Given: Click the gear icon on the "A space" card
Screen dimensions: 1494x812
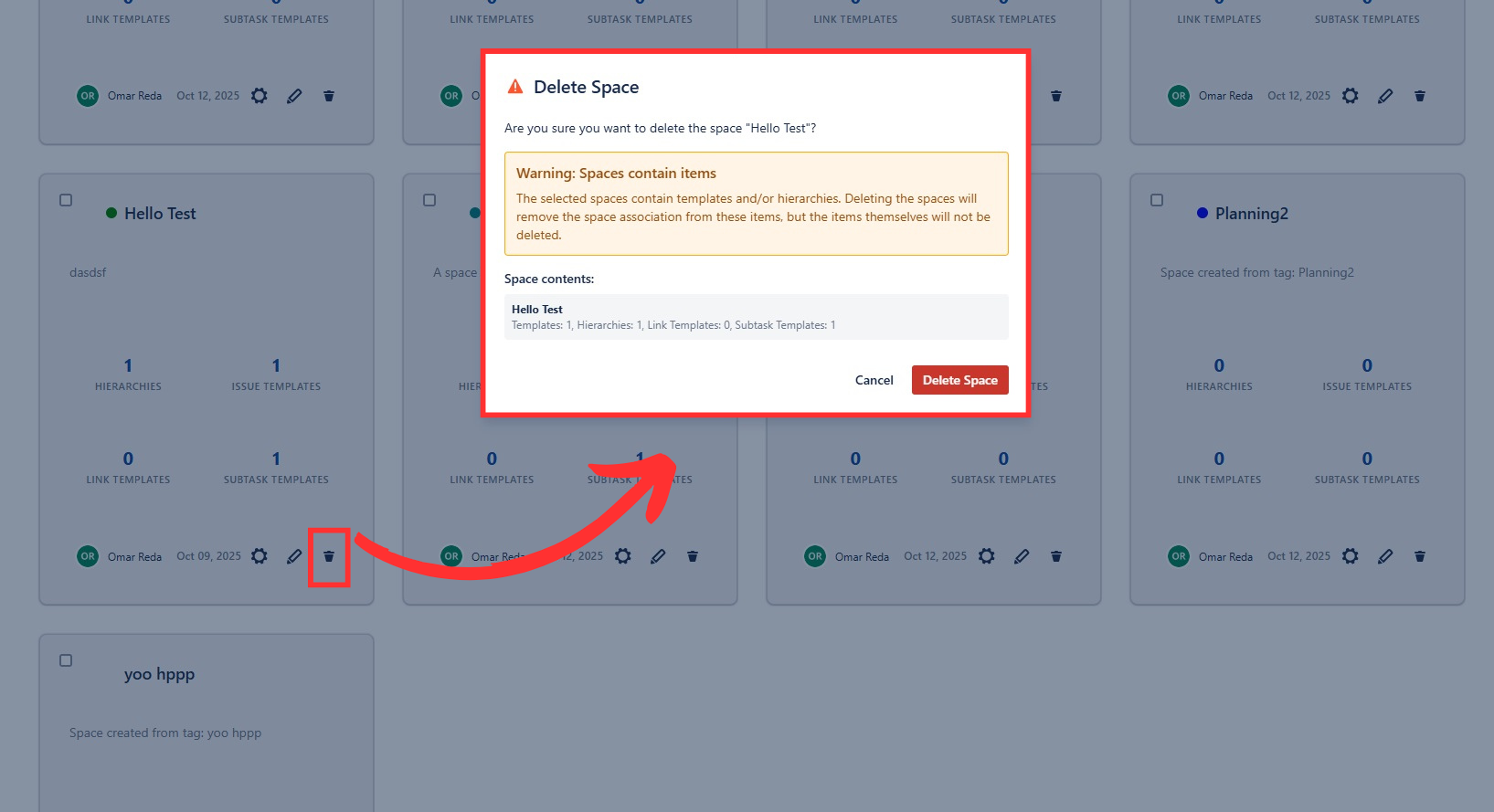Looking at the screenshot, I should click(623, 556).
